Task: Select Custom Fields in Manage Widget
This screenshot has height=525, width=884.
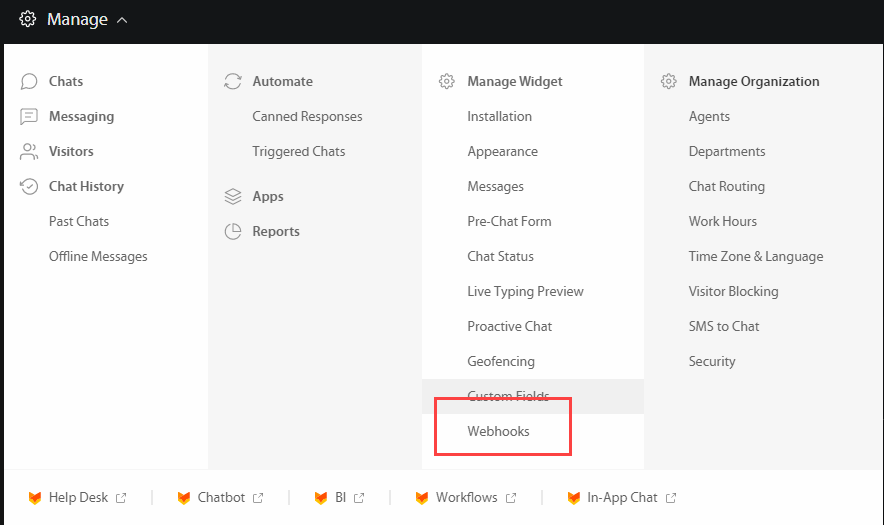Action: click(x=508, y=397)
